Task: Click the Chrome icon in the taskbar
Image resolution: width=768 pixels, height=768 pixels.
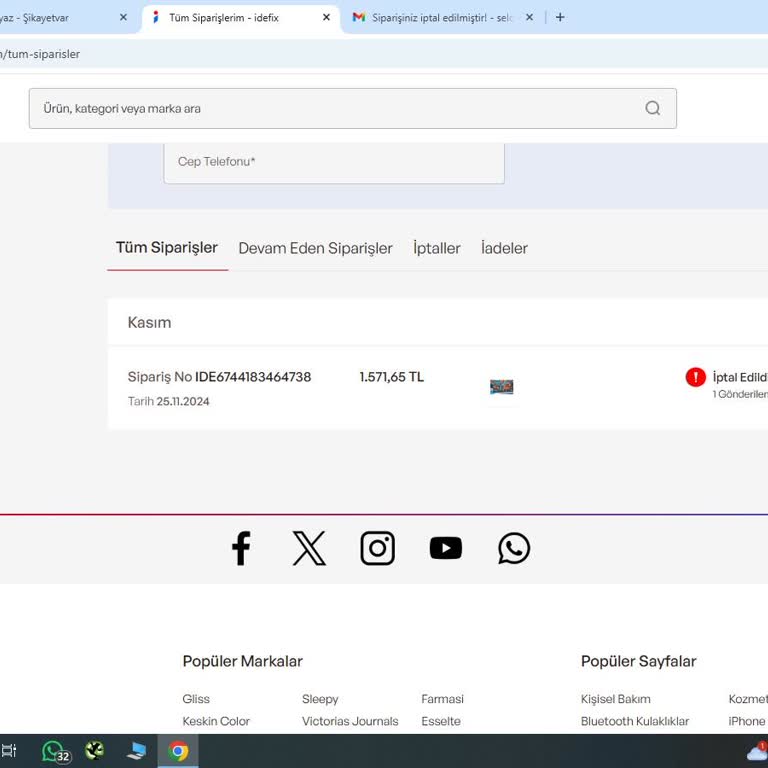Action: [178, 751]
